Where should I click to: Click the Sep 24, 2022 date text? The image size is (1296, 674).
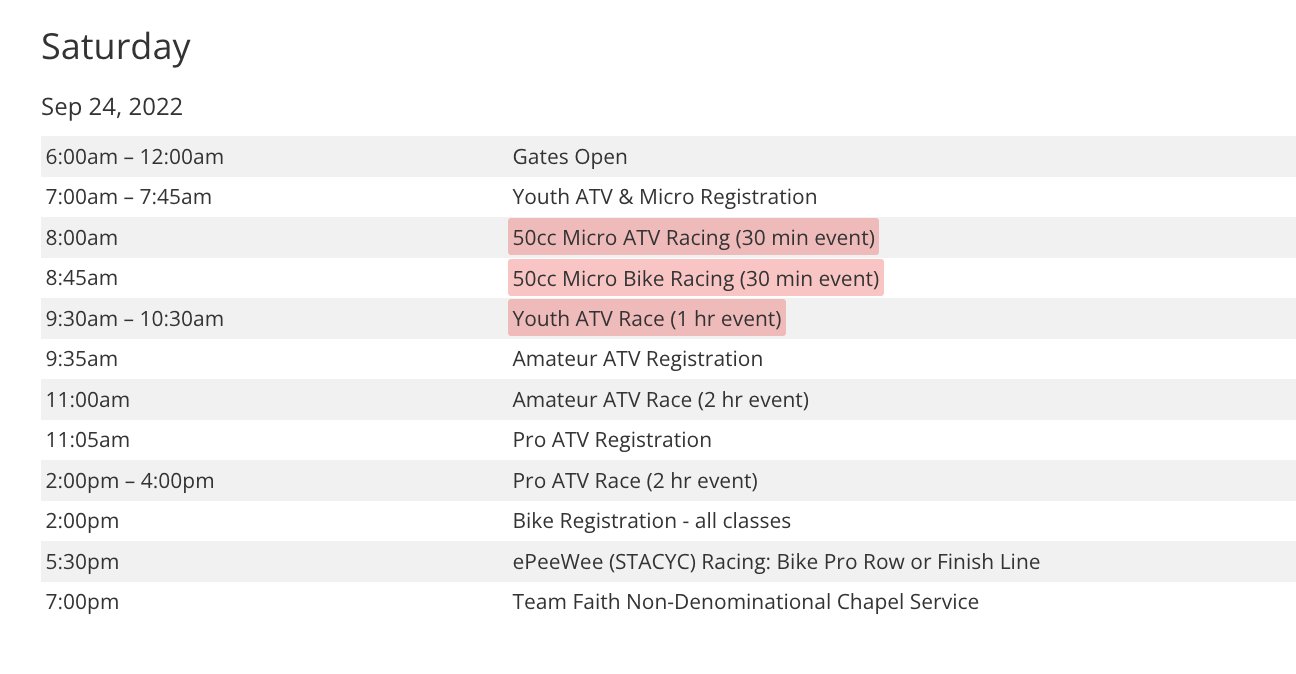(x=112, y=107)
